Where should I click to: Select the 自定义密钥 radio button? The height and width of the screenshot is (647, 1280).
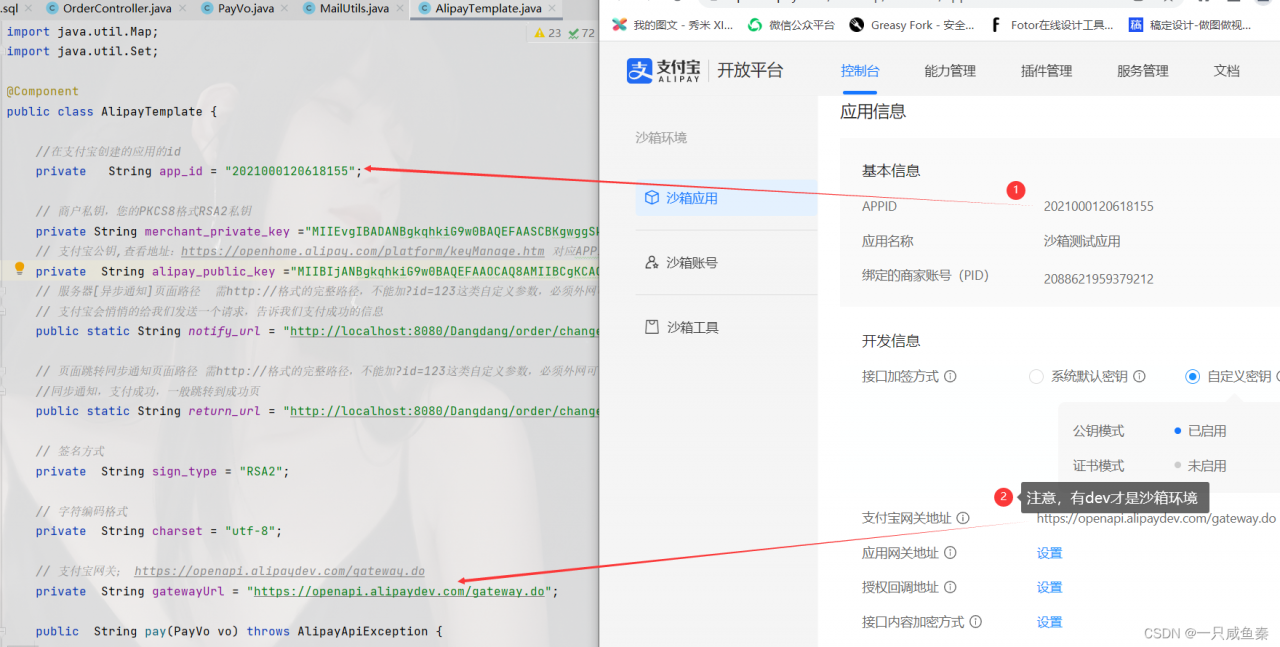coord(1192,377)
